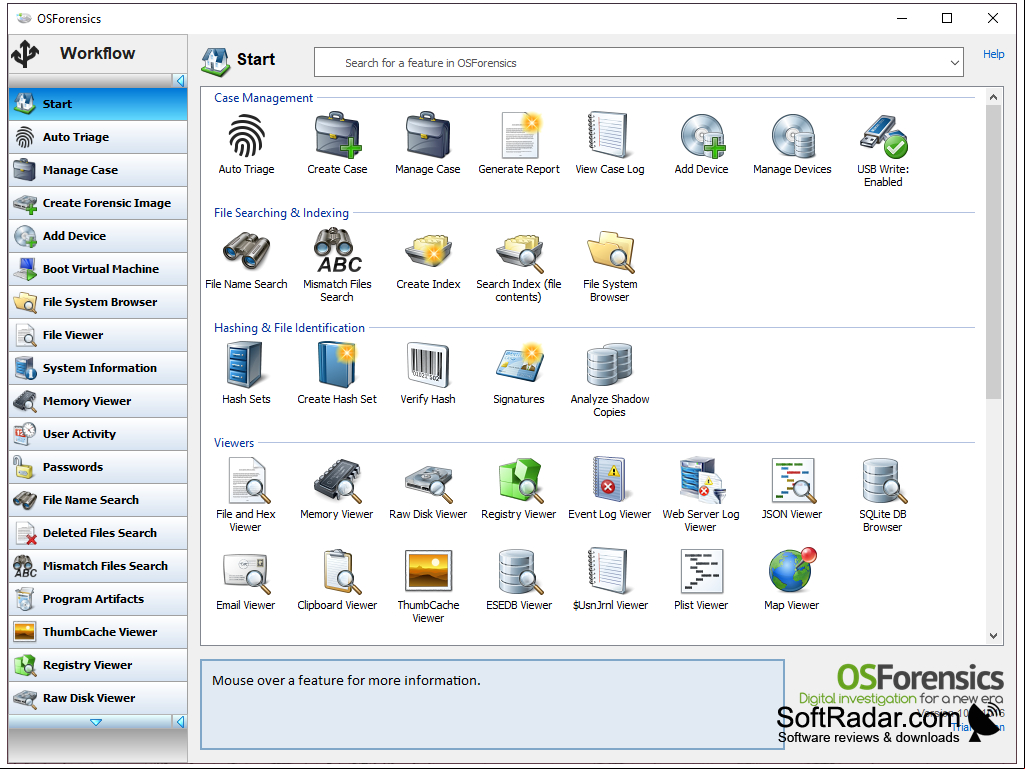Click the Start panel scrollbar up arrow
The width and height of the screenshot is (1025, 769).
tap(993, 97)
